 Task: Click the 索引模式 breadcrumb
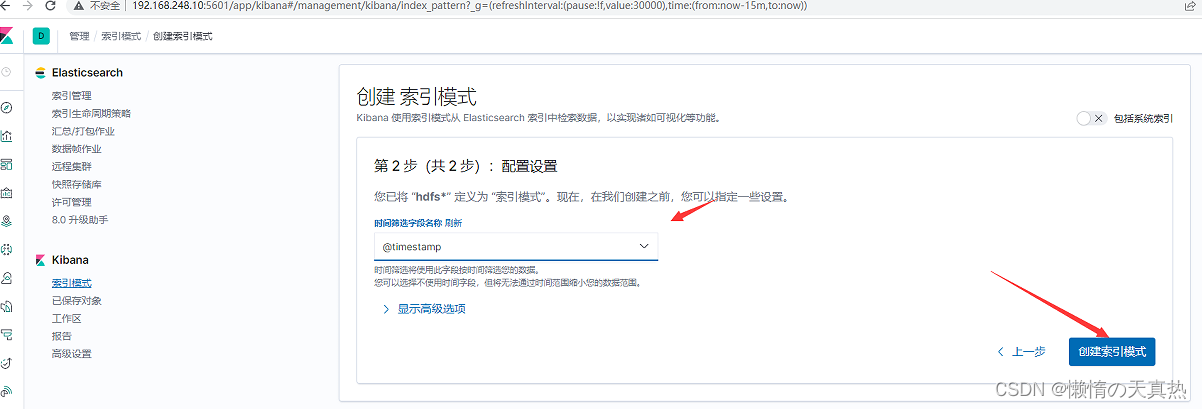click(120, 37)
